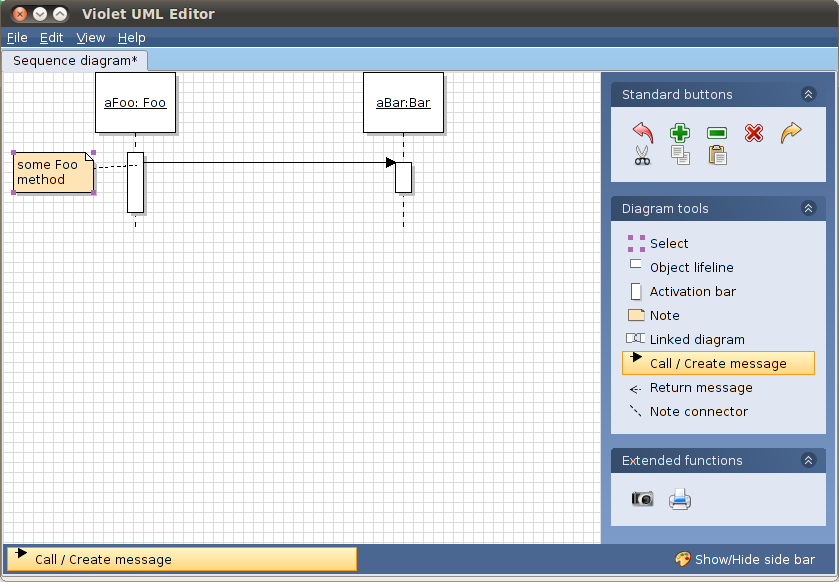This screenshot has width=839, height=582.
Task: Click the printer icon
Action: 680,499
